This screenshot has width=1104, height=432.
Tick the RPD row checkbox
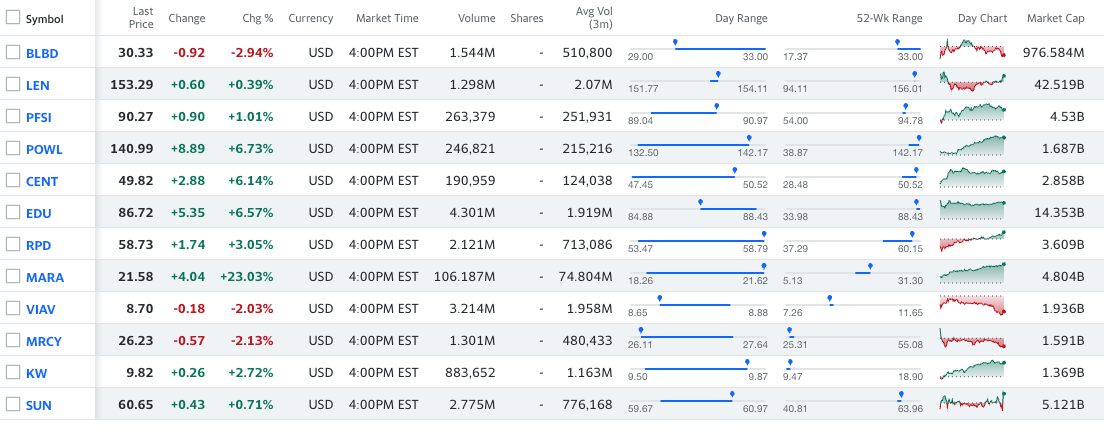pos(13,244)
